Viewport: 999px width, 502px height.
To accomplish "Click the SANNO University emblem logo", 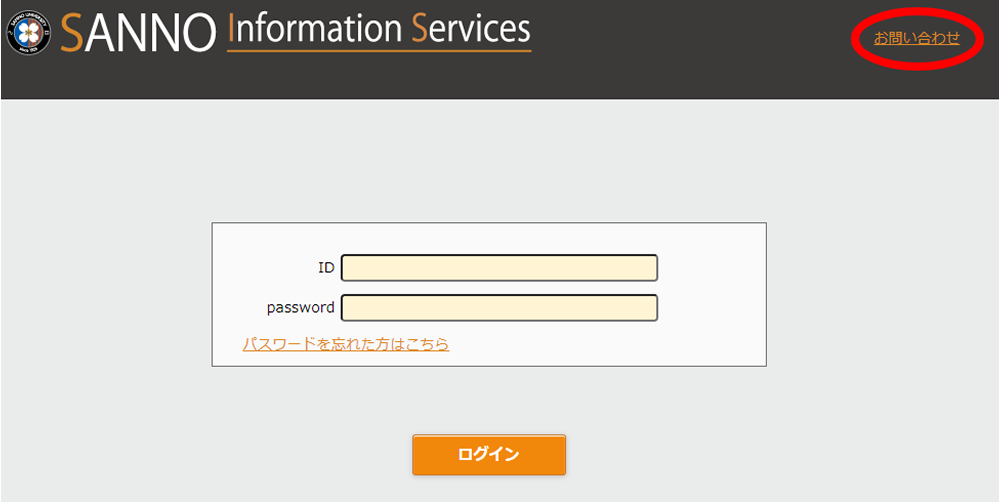I will click(x=27, y=32).
